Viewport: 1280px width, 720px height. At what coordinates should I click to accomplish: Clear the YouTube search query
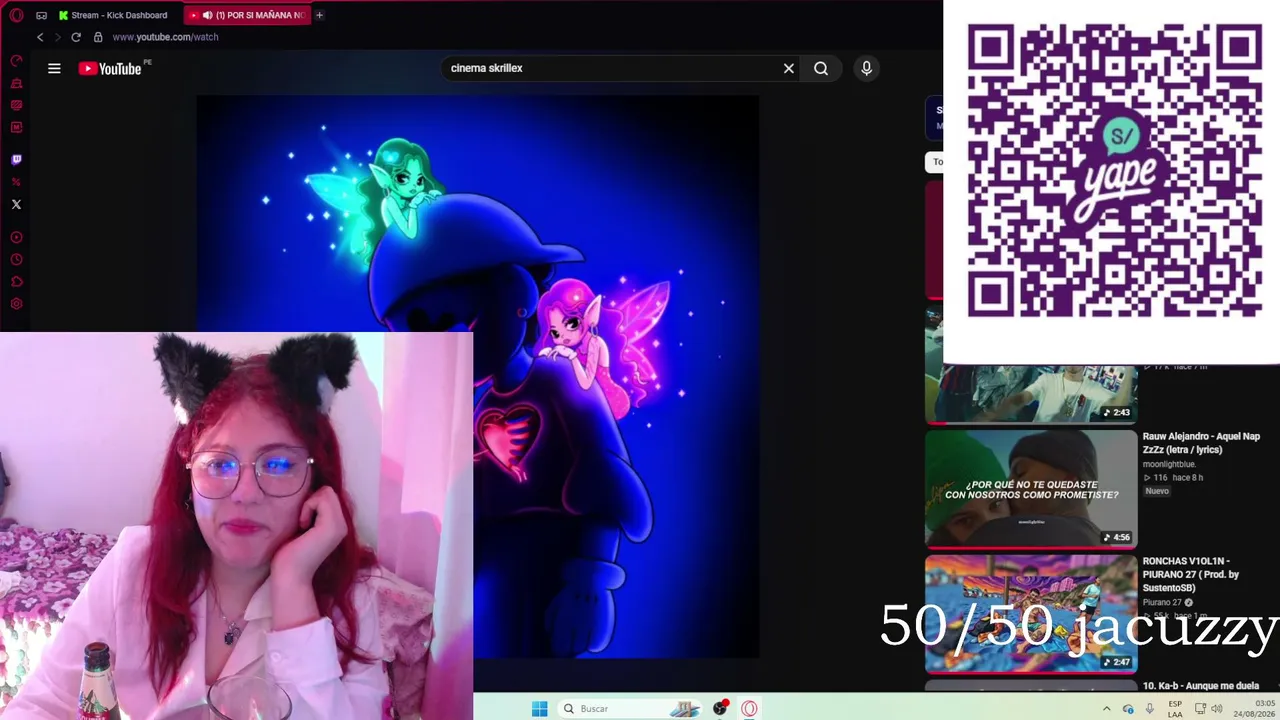[789, 68]
